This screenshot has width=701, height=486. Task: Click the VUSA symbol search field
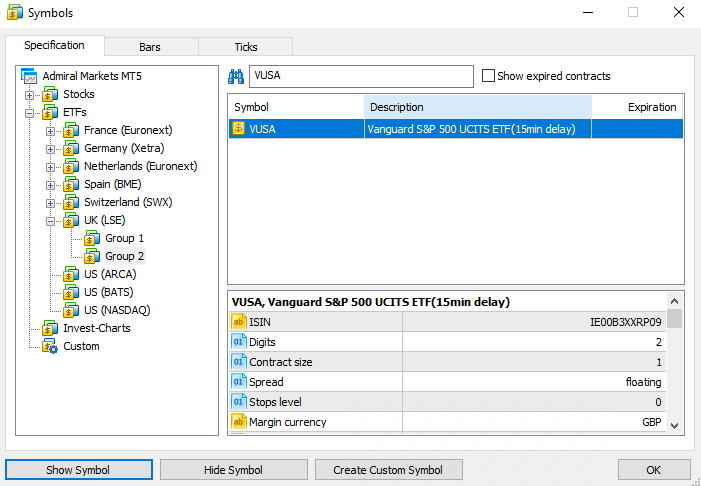pyautogui.click(x=361, y=76)
